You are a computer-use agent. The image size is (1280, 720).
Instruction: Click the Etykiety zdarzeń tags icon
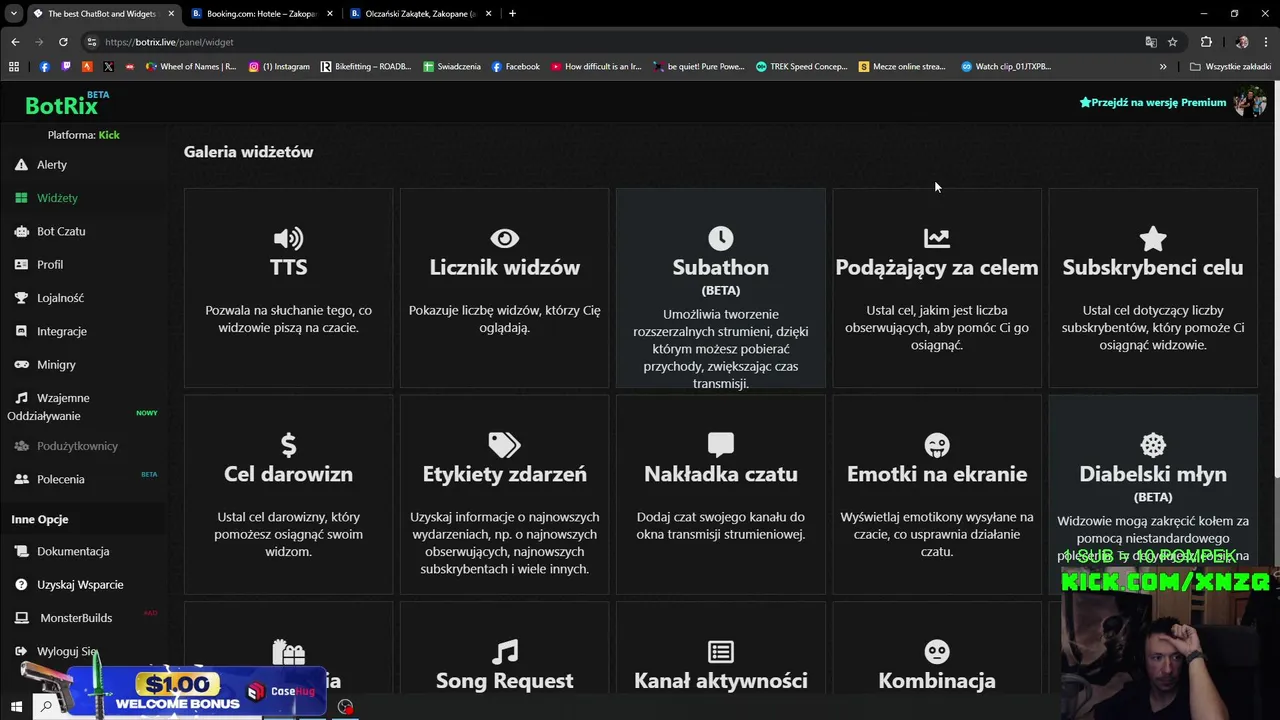[x=504, y=445]
